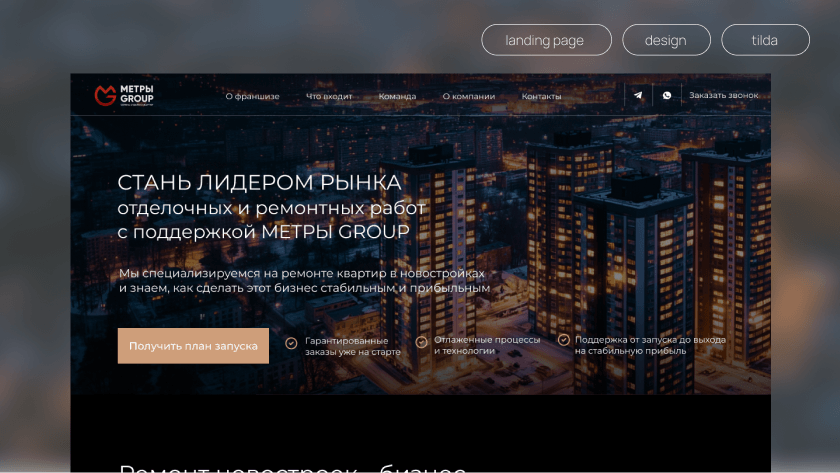Open the О франшизе menu item
Viewport: 840px width, 473px height.
coord(252,96)
